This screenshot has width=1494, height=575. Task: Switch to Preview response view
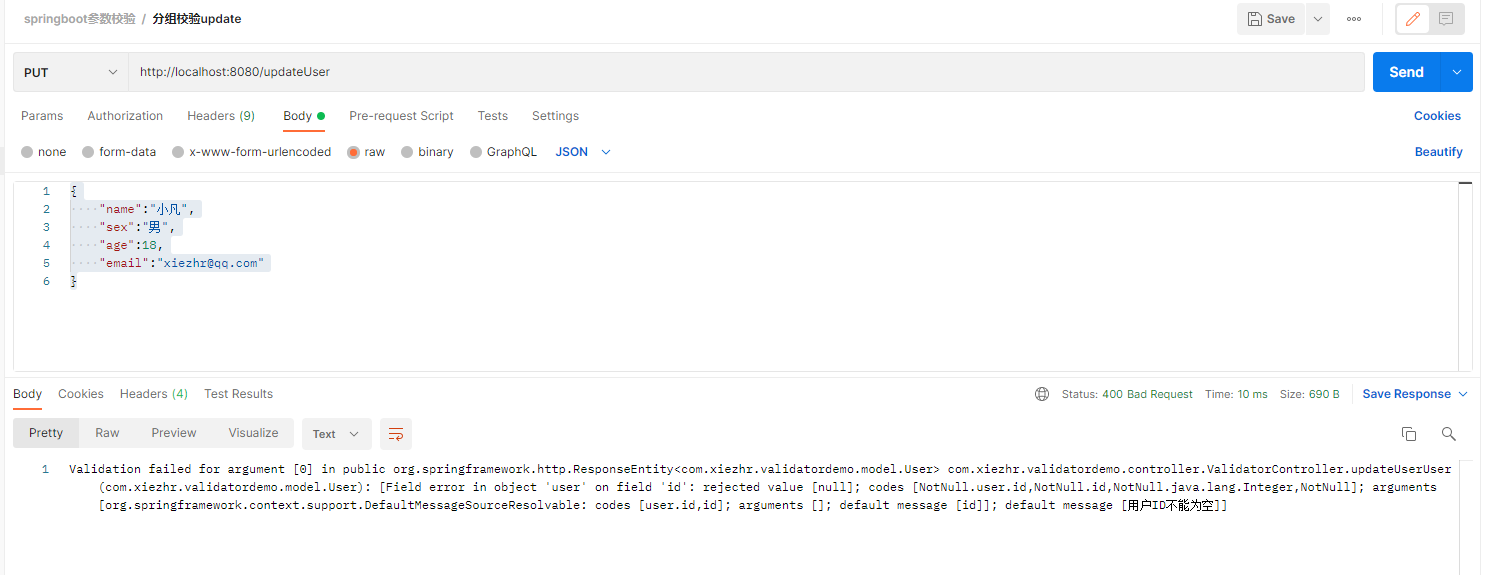pos(174,433)
